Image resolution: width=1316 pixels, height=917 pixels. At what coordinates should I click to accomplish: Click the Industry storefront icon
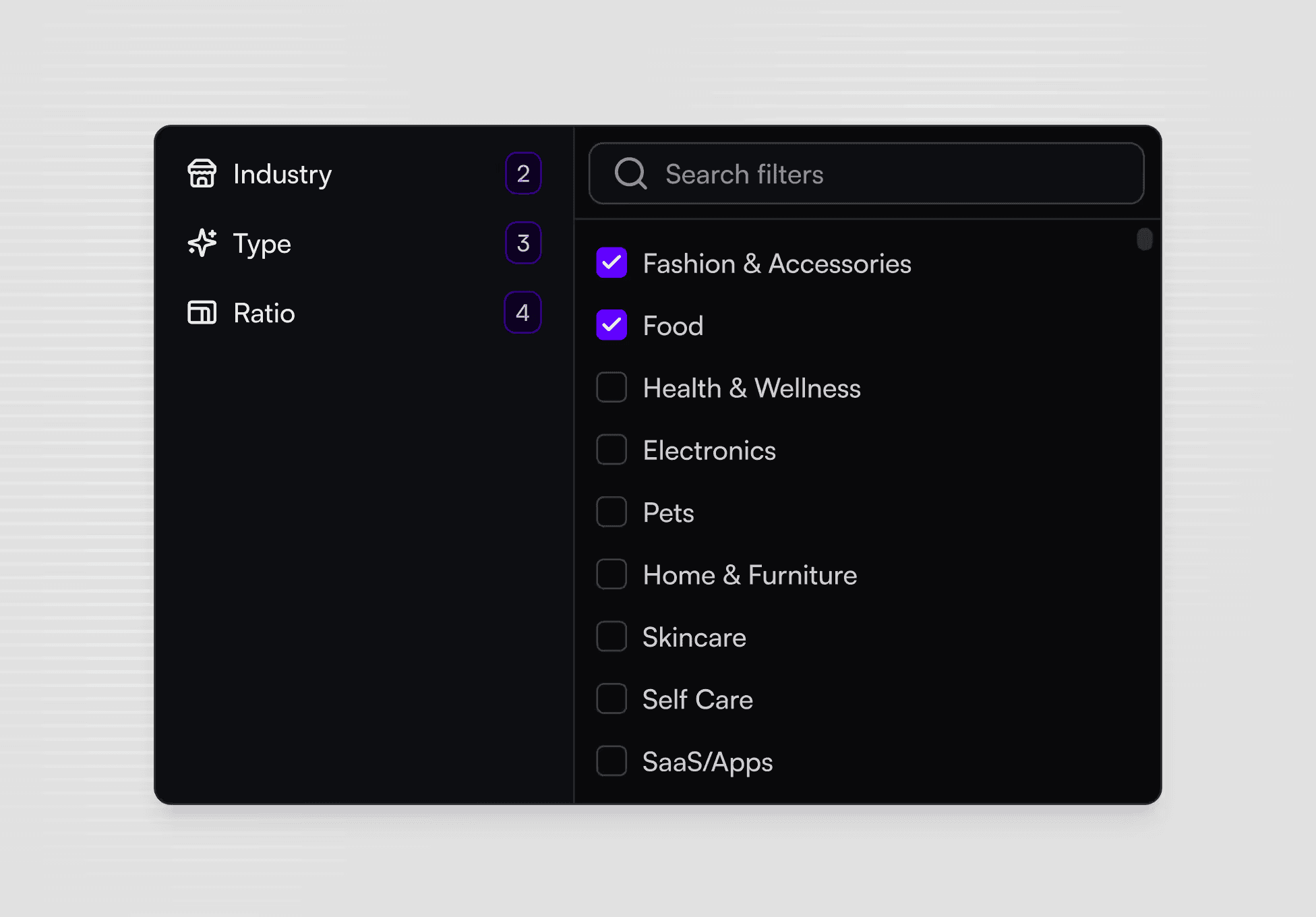coord(202,173)
